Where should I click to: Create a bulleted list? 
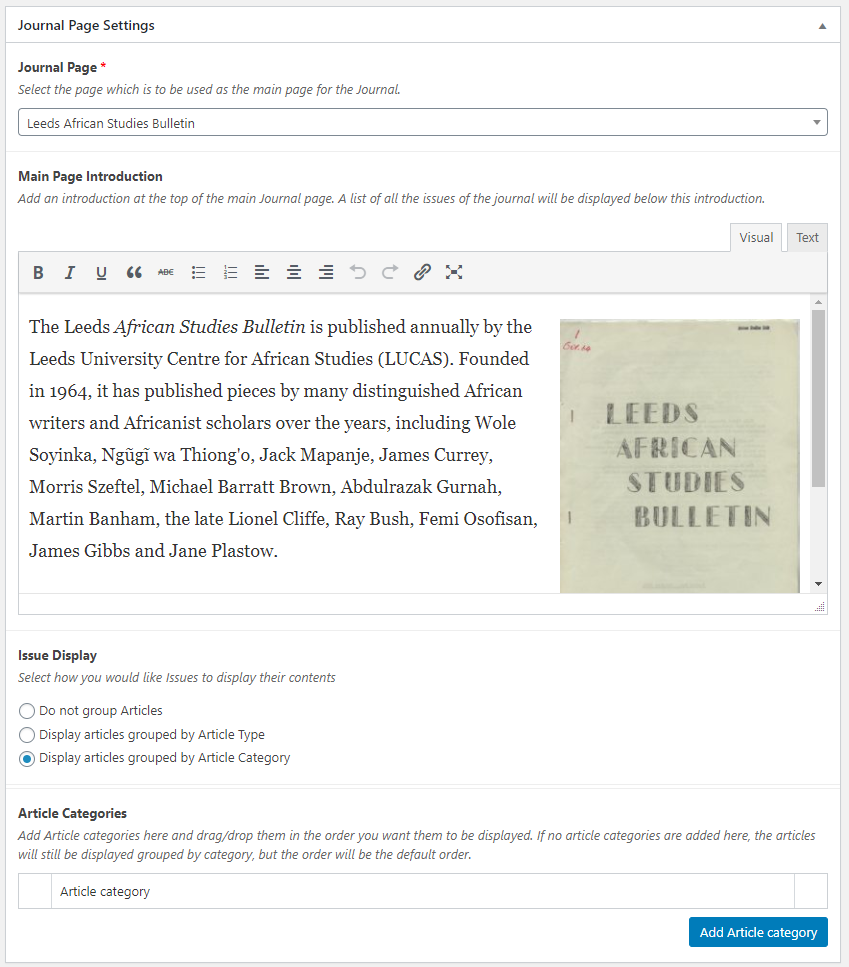[198, 272]
